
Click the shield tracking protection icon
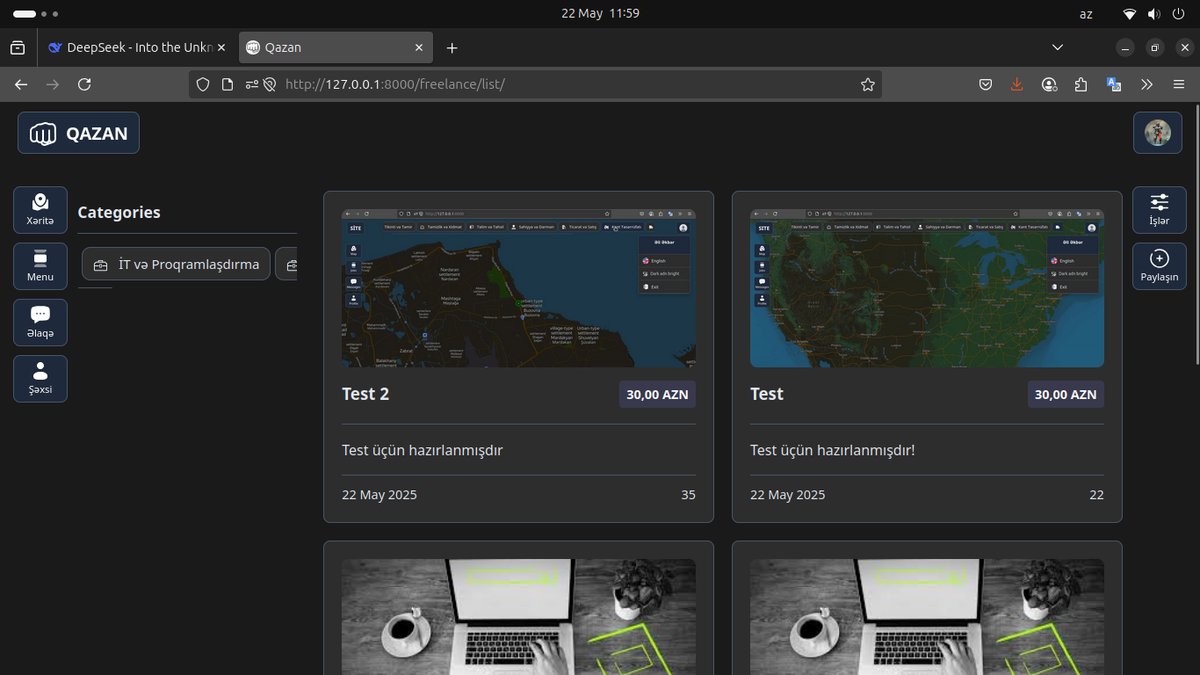[x=203, y=85]
